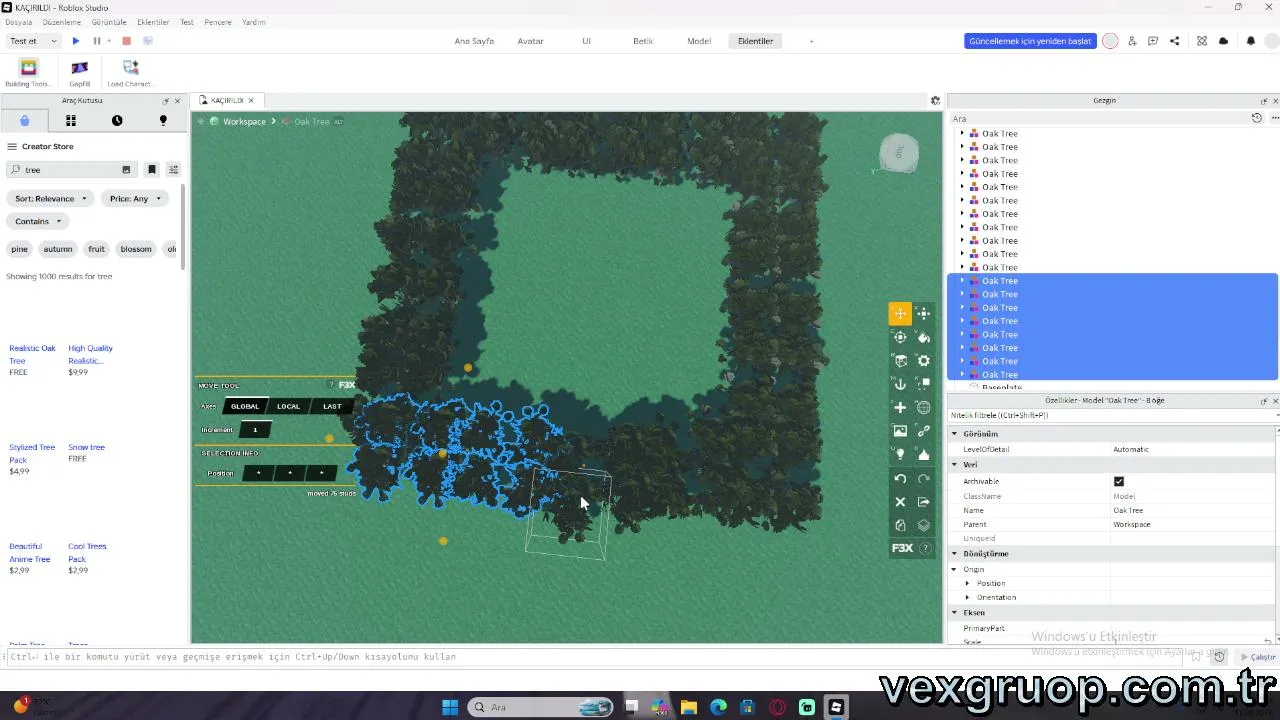Set F3X move axes to Global
Viewport: 1280px width, 720px height.
tap(245, 406)
